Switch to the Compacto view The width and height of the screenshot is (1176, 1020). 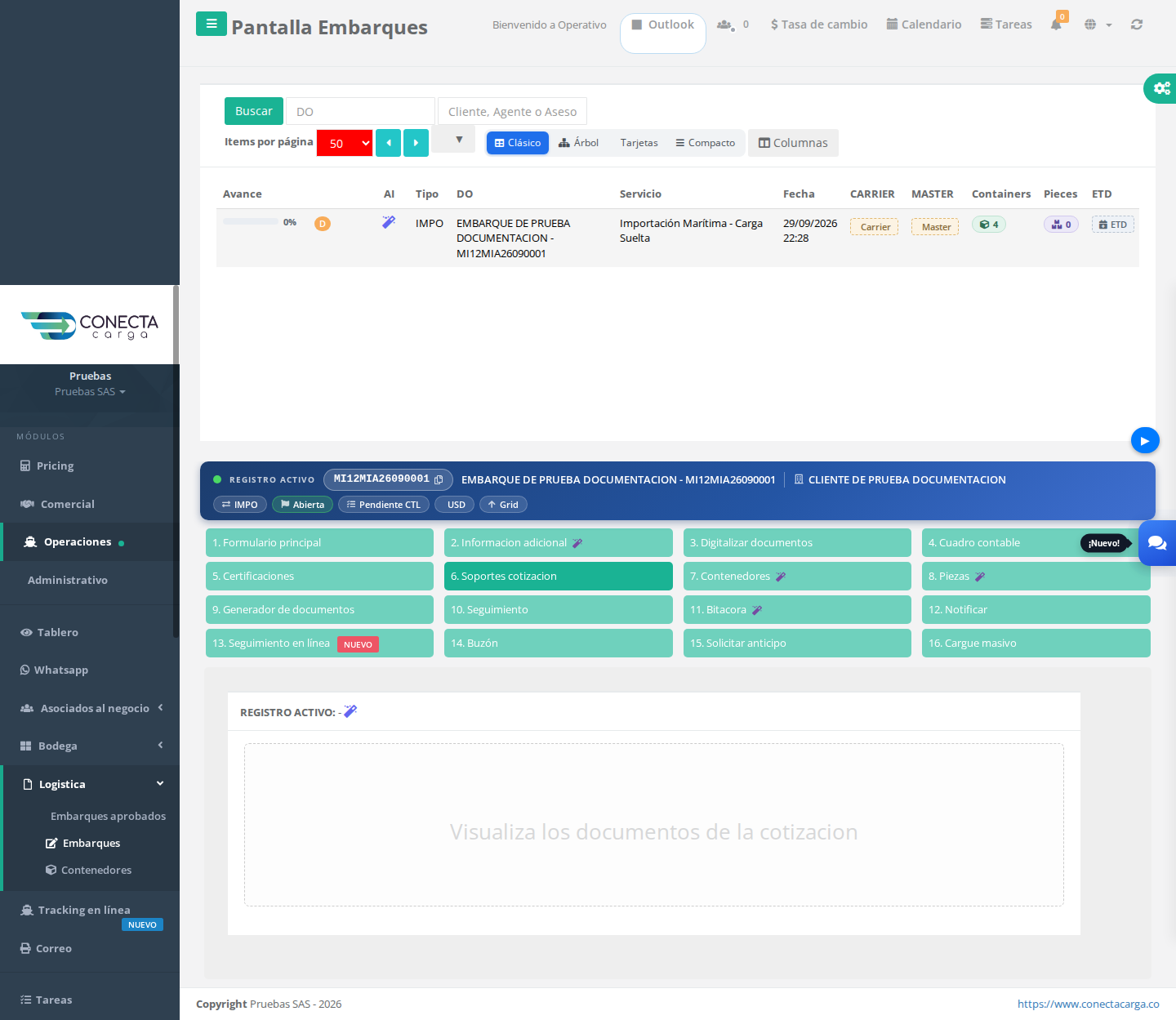tap(706, 143)
